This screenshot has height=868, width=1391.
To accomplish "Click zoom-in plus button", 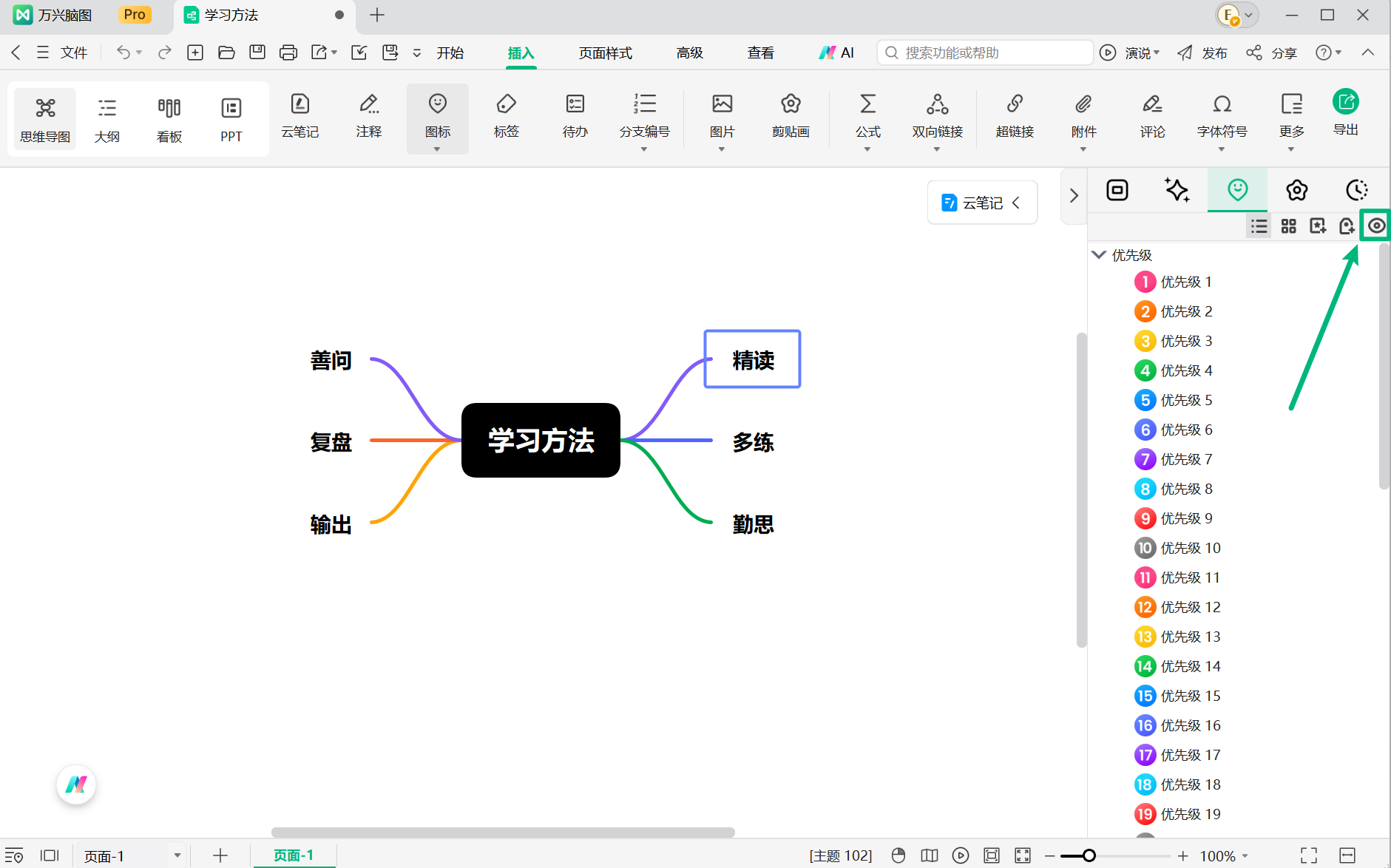I will (1183, 855).
